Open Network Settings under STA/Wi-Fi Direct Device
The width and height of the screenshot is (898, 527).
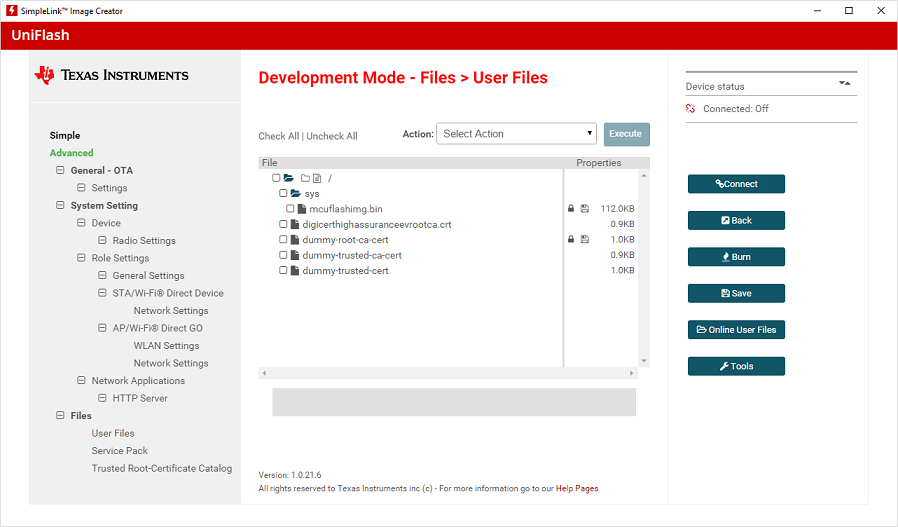(x=171, y=310)
